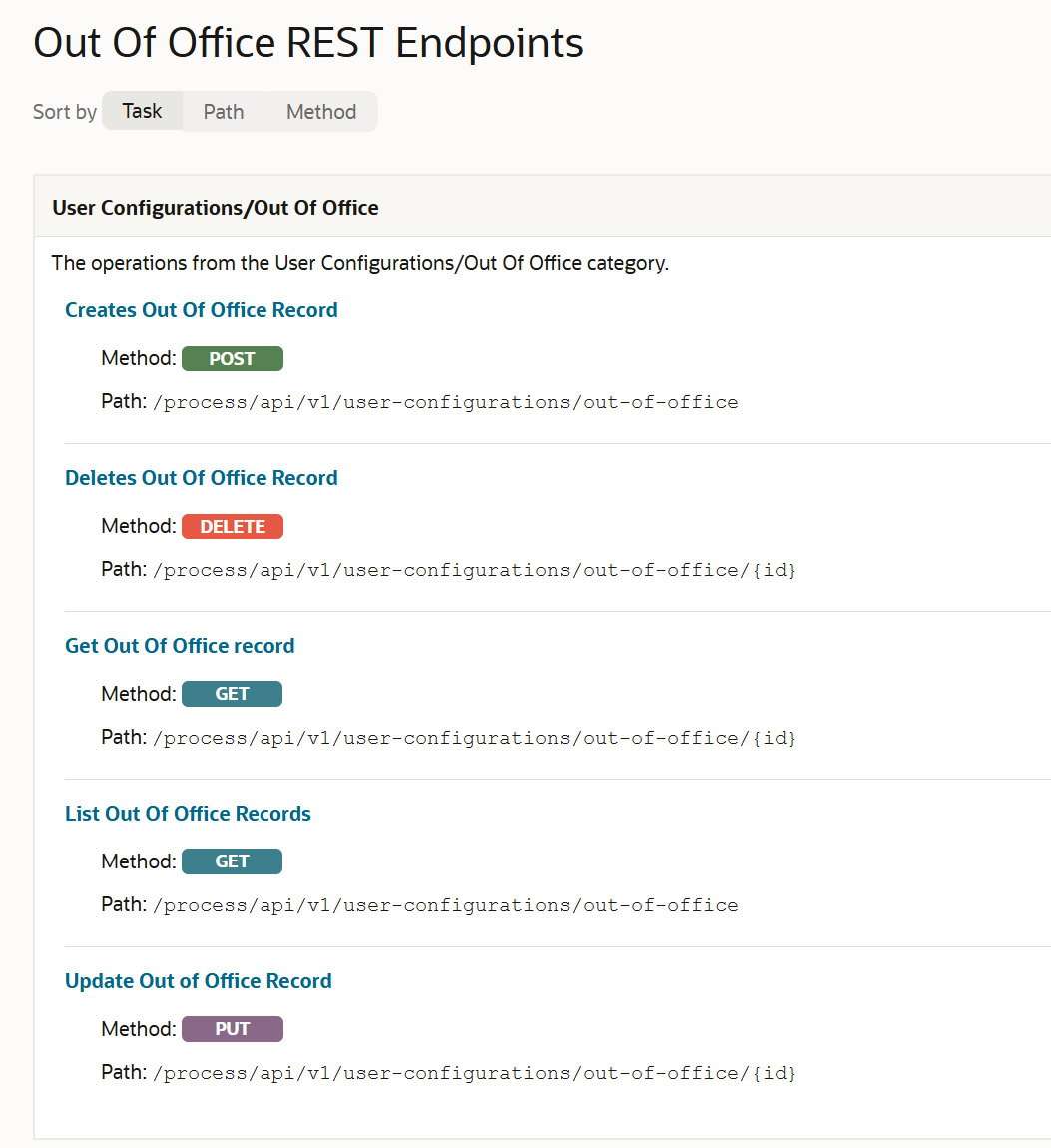Click the GET badge under Get Out Of Office record
The image size is (1051, 1148).
tap(232, 693)
